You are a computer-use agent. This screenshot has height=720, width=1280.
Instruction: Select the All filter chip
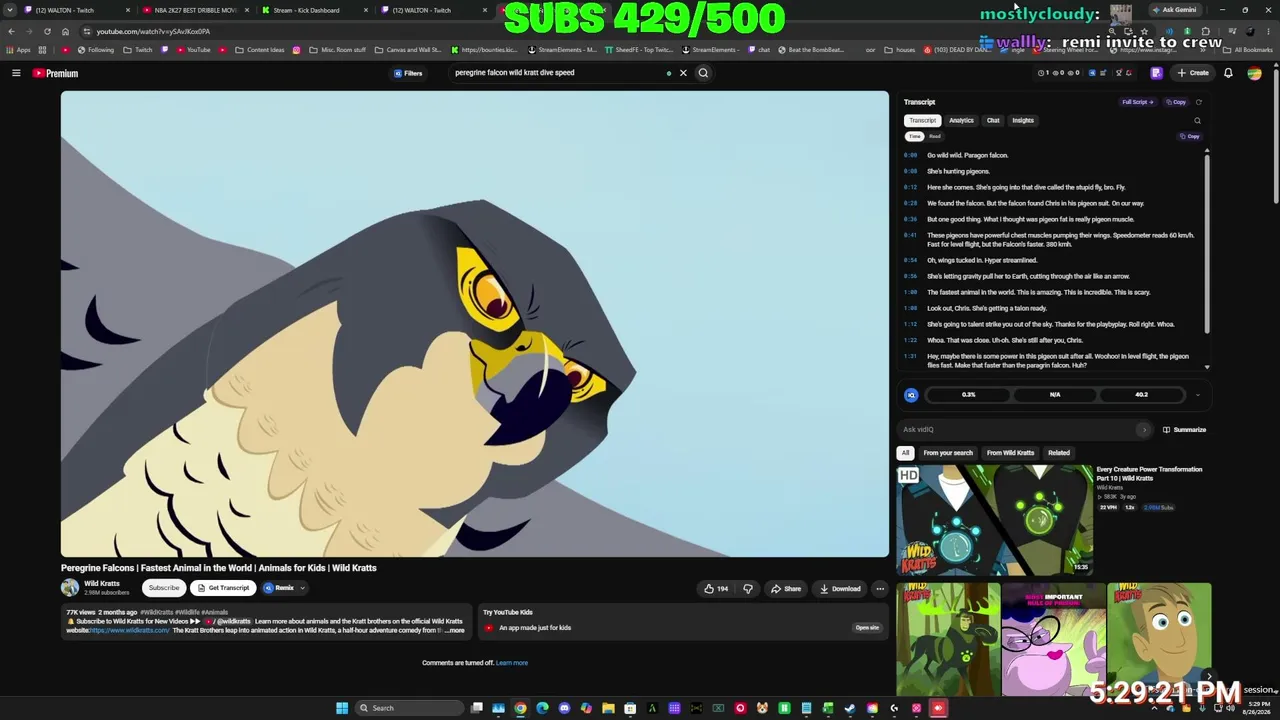pyautogui.click(x=905, y=453)
